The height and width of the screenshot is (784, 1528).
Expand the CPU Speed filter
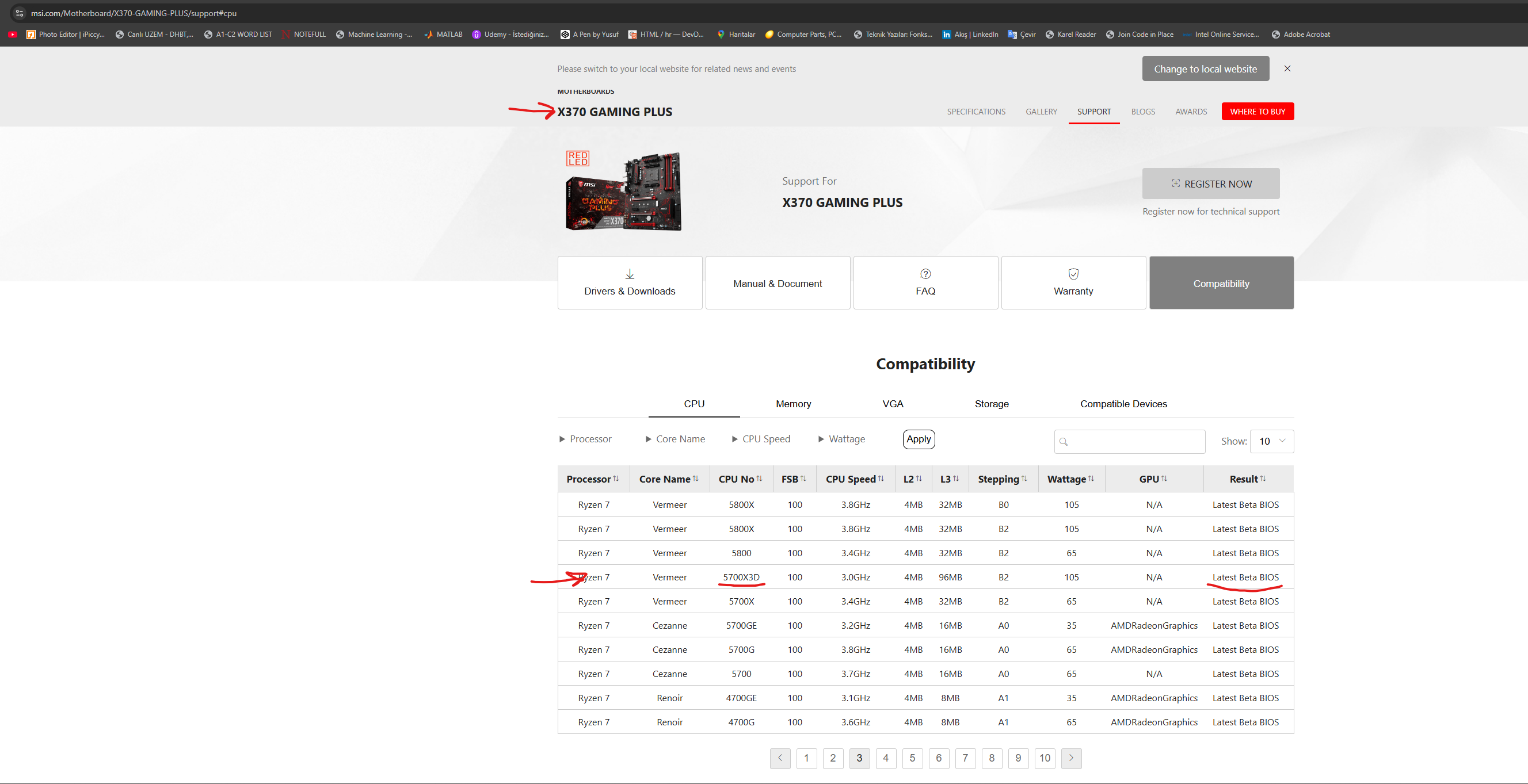coord(760,439)
